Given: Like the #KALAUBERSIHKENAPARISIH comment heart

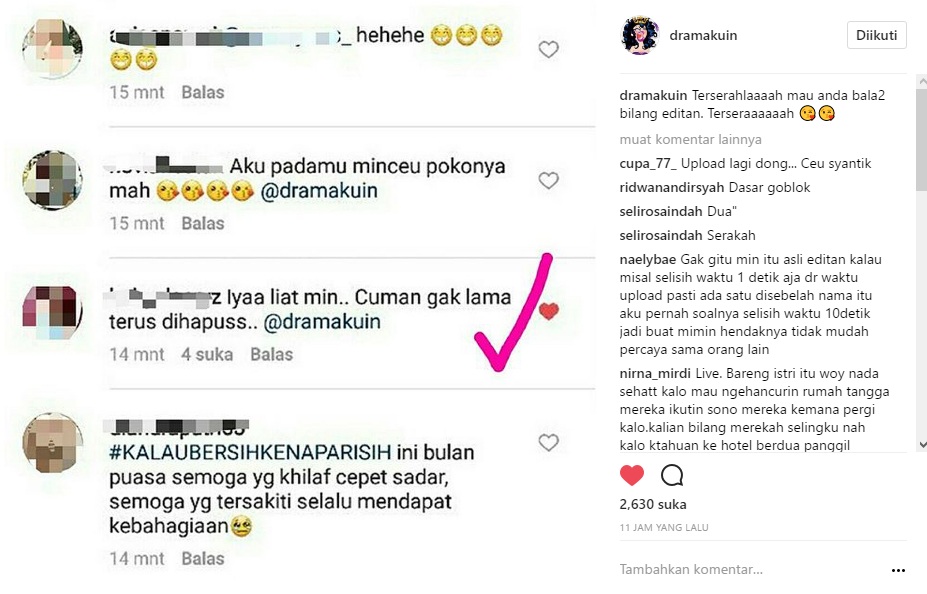Looking at the screenshot, I should (549, 442).
